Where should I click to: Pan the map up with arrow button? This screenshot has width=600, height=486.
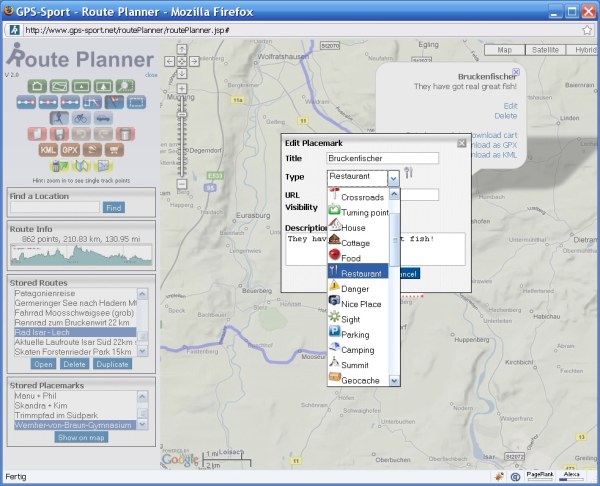pyautogui.click(x=182, y=49)
